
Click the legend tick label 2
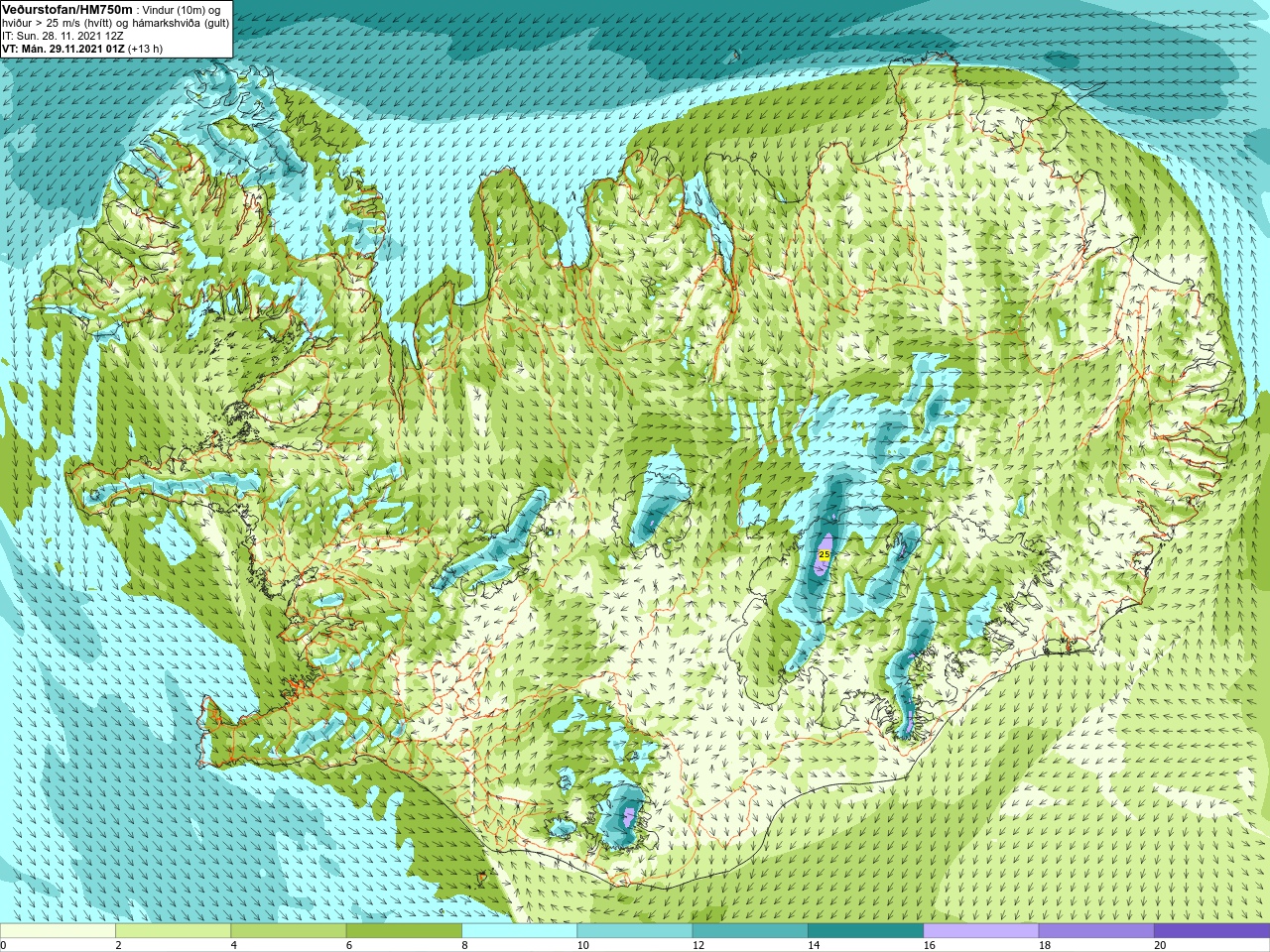(x=118, y=945)
